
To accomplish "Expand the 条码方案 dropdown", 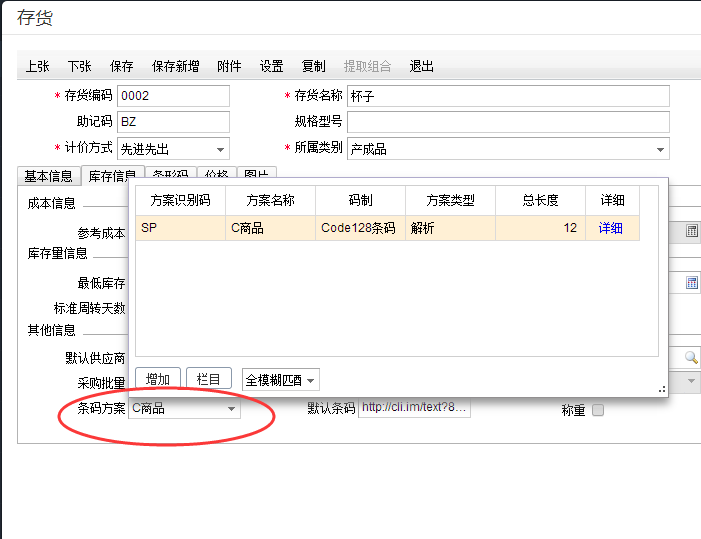I will (231, 409).
